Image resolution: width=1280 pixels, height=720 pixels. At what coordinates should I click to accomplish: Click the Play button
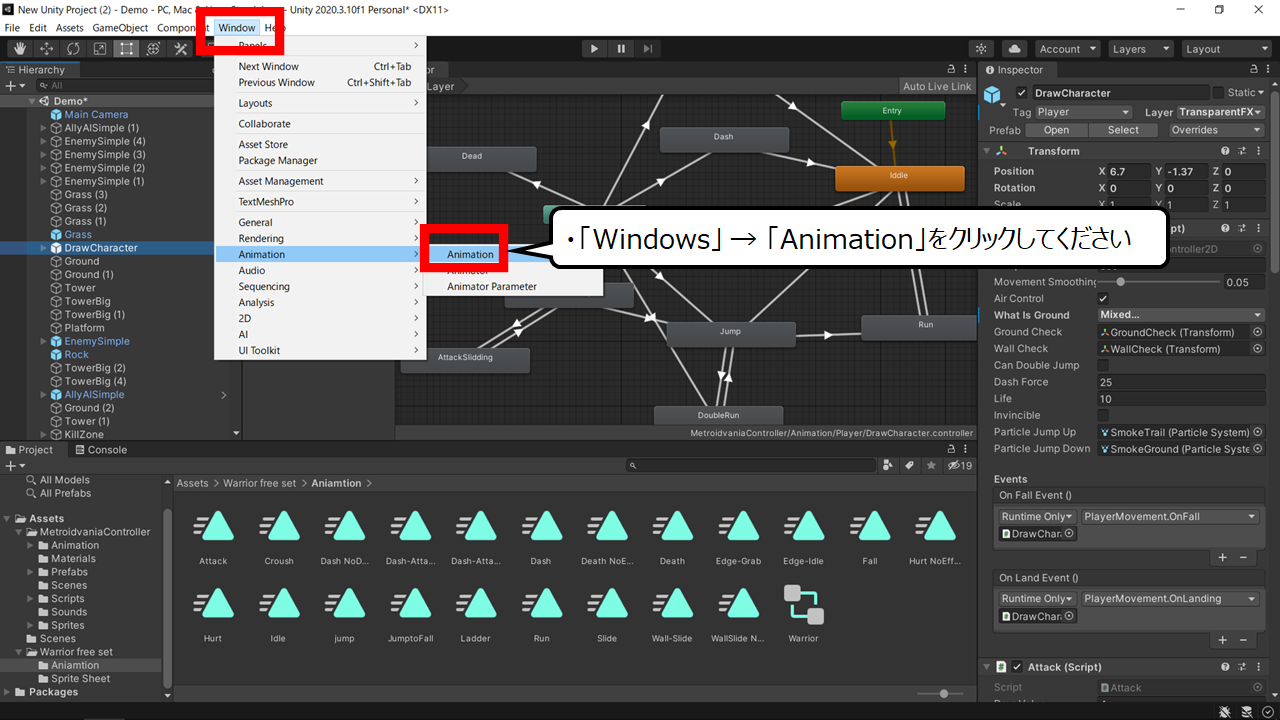click(x=595, y=48)
